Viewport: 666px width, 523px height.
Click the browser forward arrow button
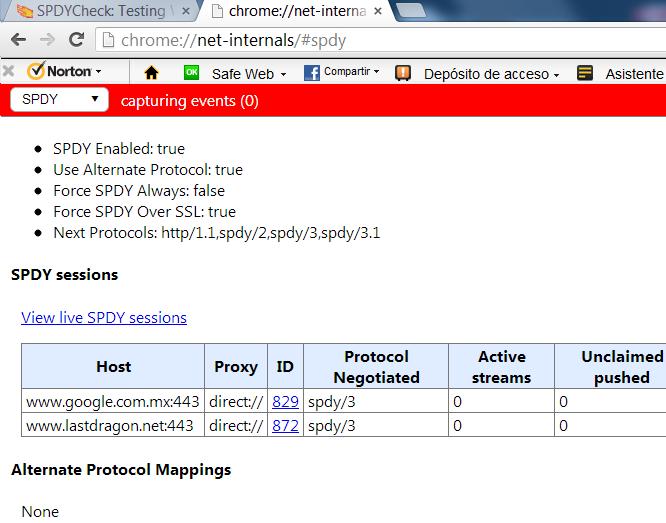point(46,41)
